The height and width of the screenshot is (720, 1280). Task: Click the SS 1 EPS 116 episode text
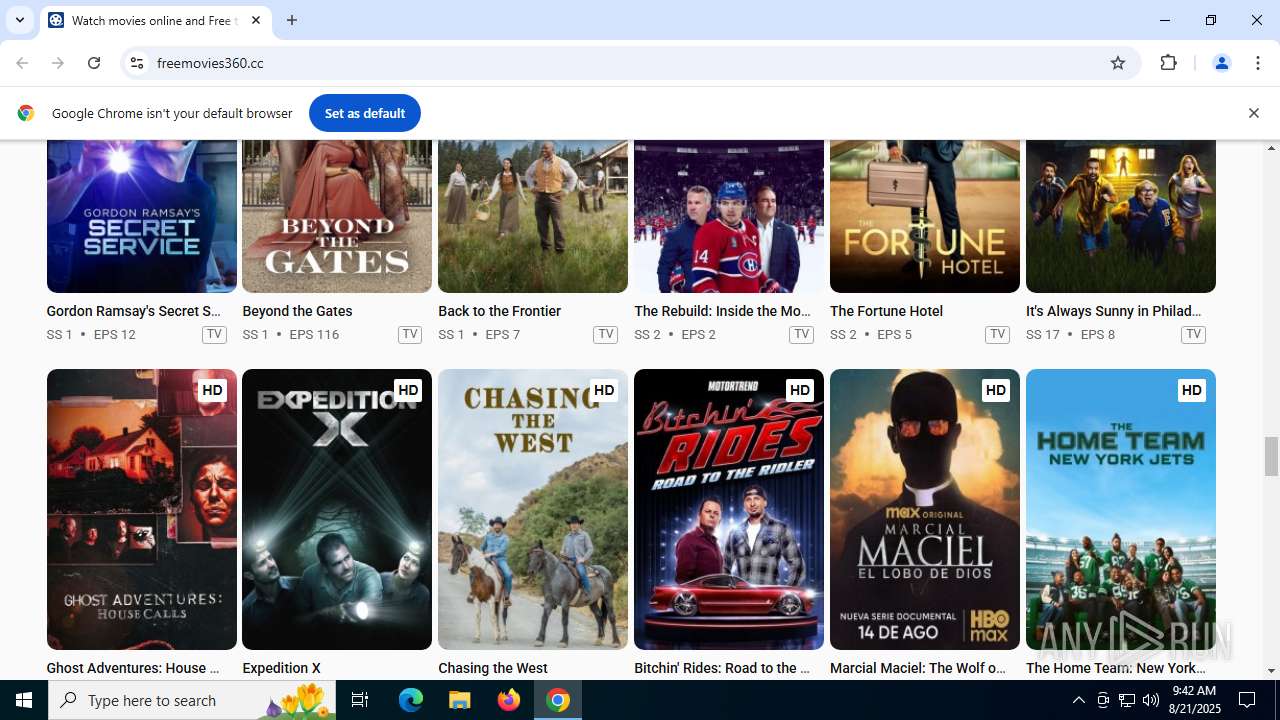coord(291,334)
